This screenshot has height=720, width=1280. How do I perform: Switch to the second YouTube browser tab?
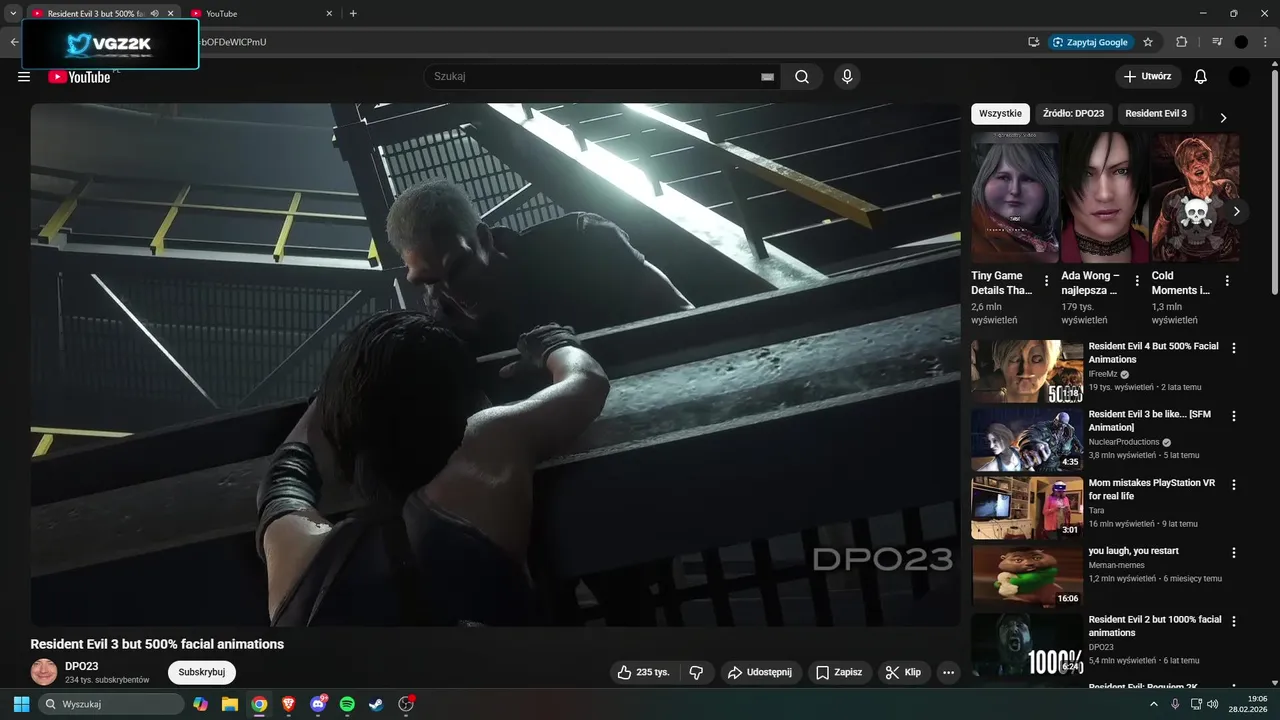coord(260,13)
